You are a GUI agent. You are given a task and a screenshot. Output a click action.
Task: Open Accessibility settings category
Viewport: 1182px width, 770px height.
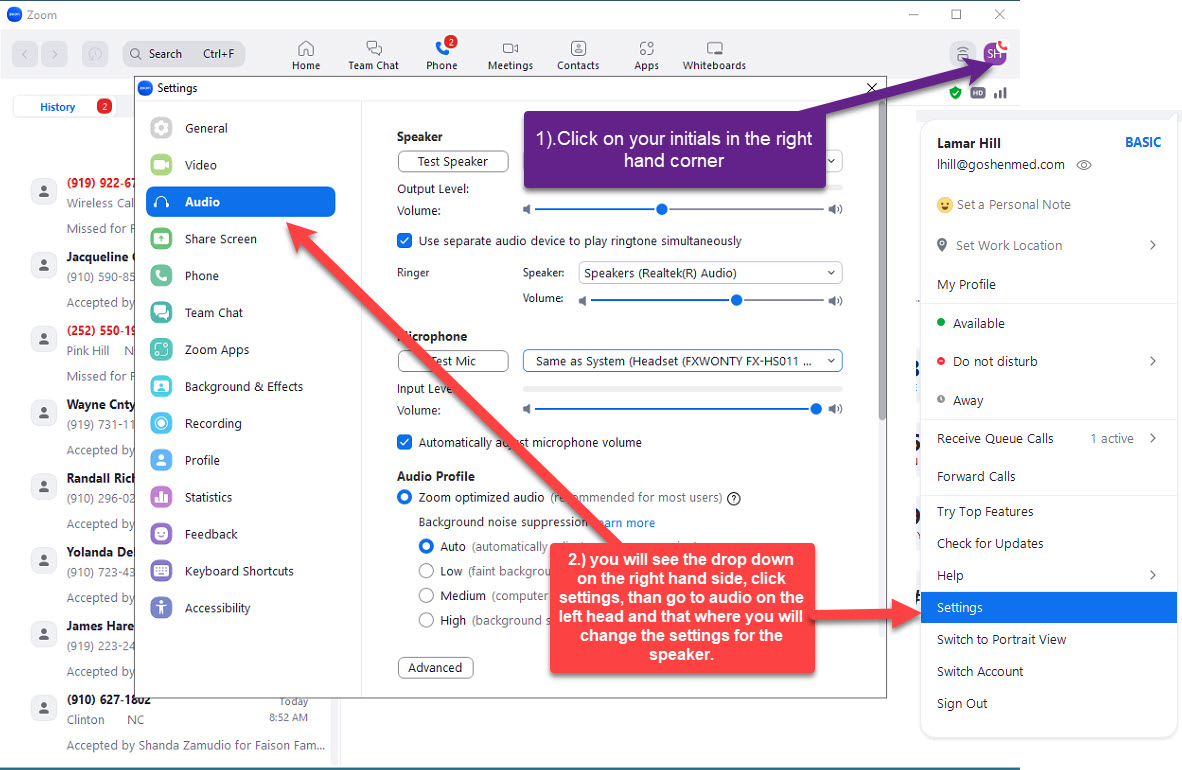(240, 609)
